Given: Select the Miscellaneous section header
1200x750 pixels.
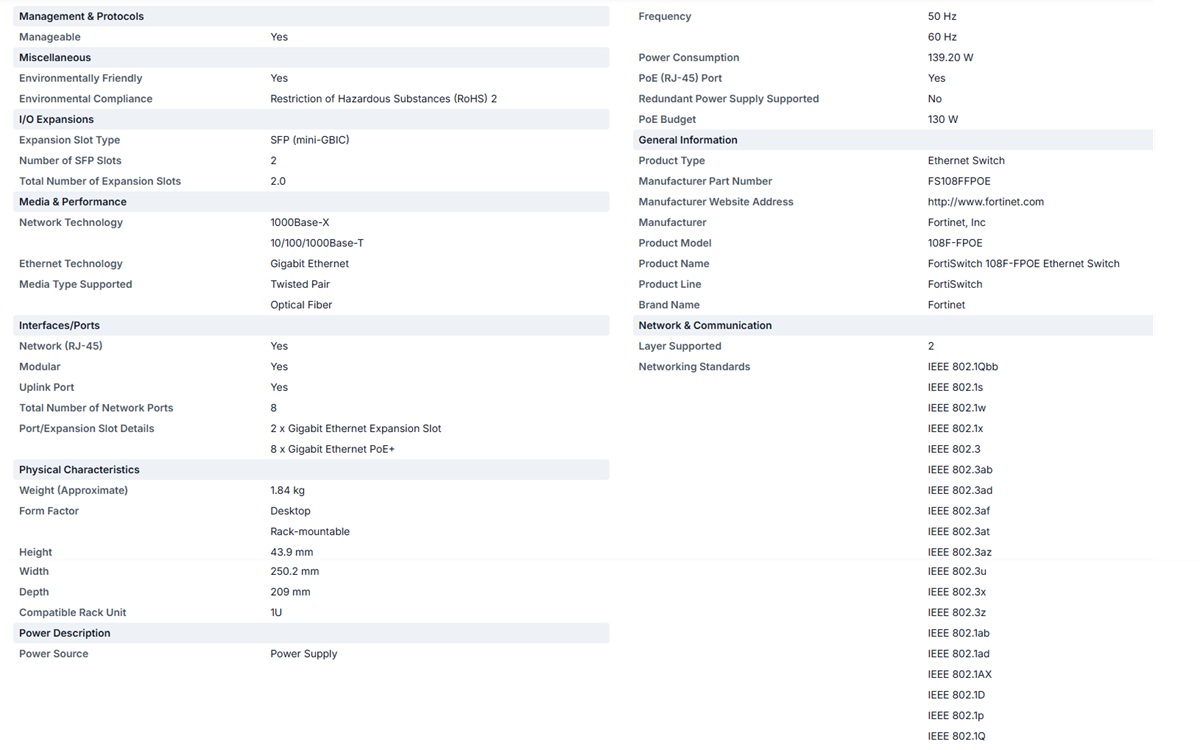Looking at the screenshot, I should click(55, 58).
